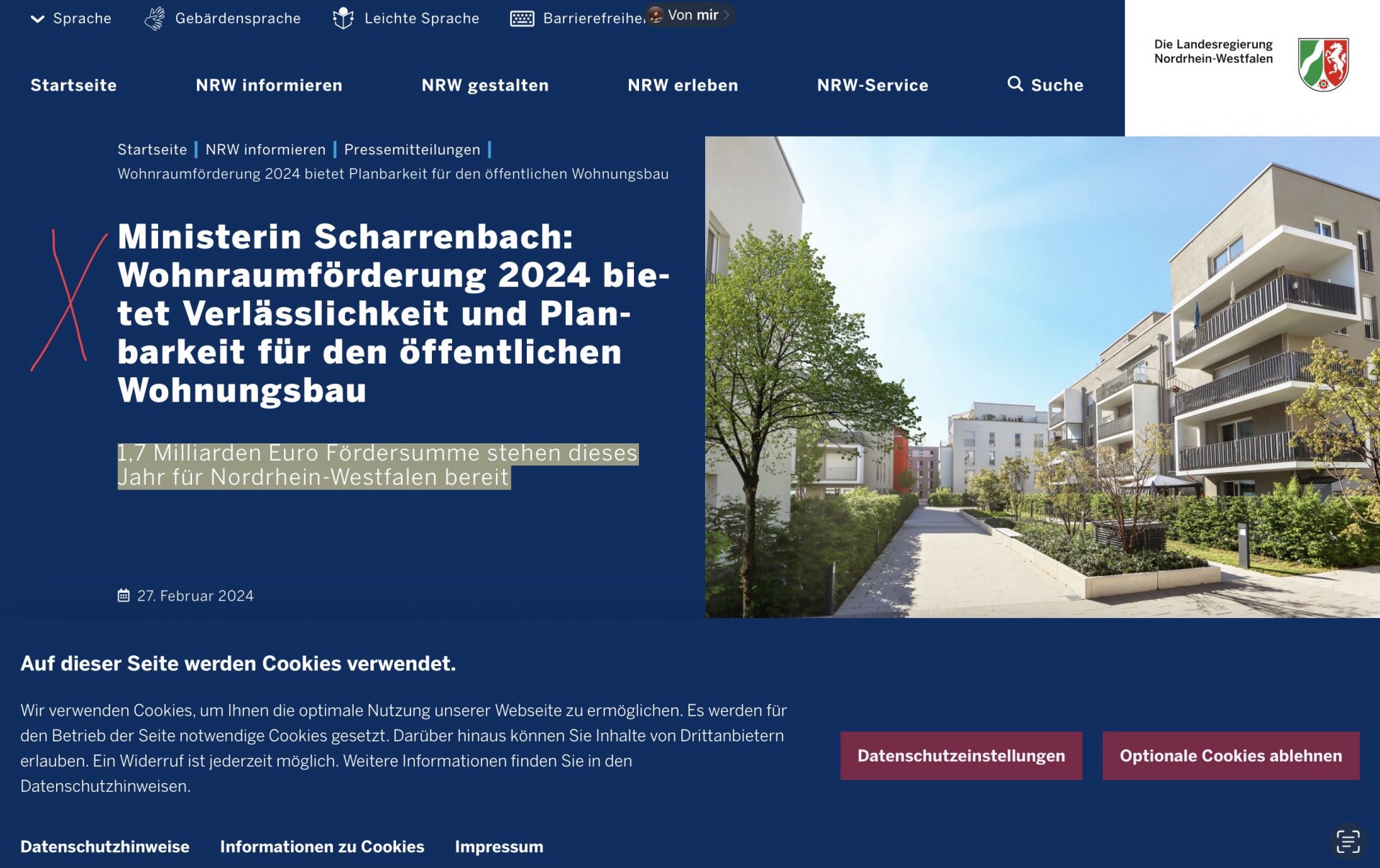The image size is (1380, 868).
Task: Click the keyboard accessibility icon
Action: pyautogui.click(x=522, y=19)
